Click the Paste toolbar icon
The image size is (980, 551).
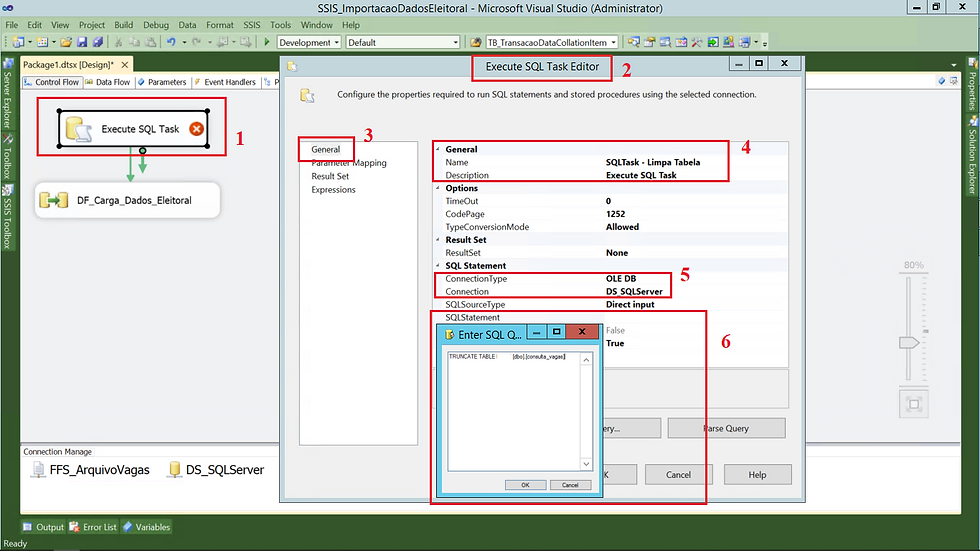point(151,42)
